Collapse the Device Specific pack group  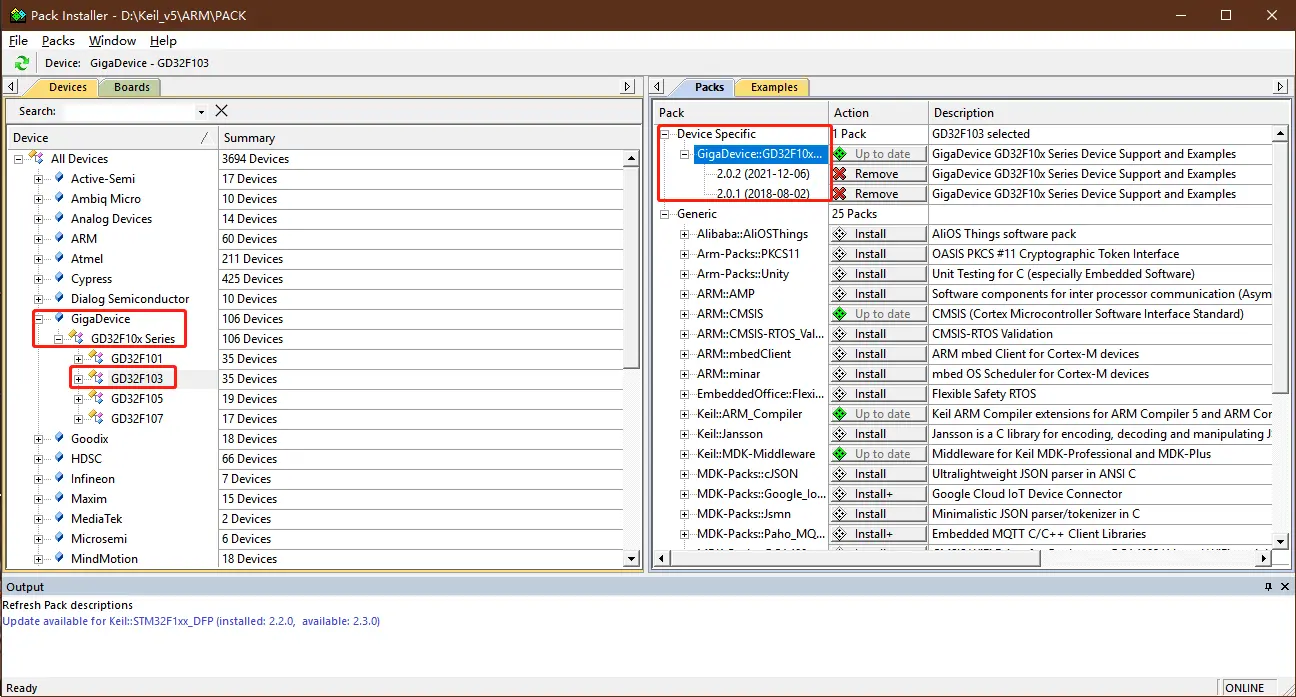[x=665, y=134]
